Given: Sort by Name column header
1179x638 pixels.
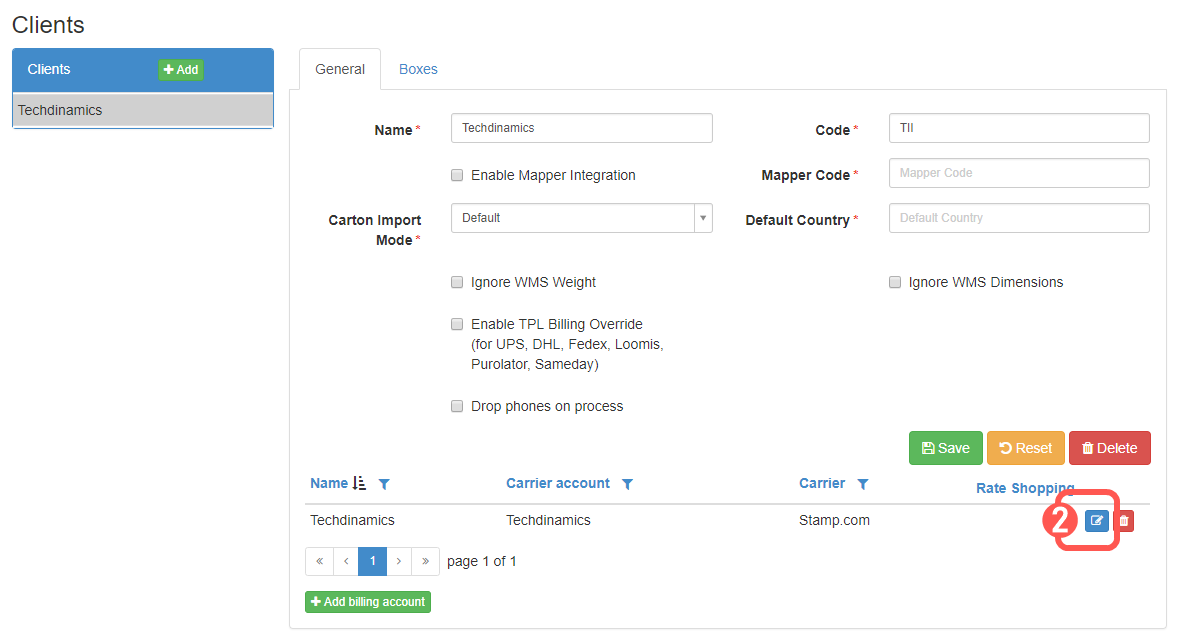Looking at the screenshot, I should pos(329,483).
